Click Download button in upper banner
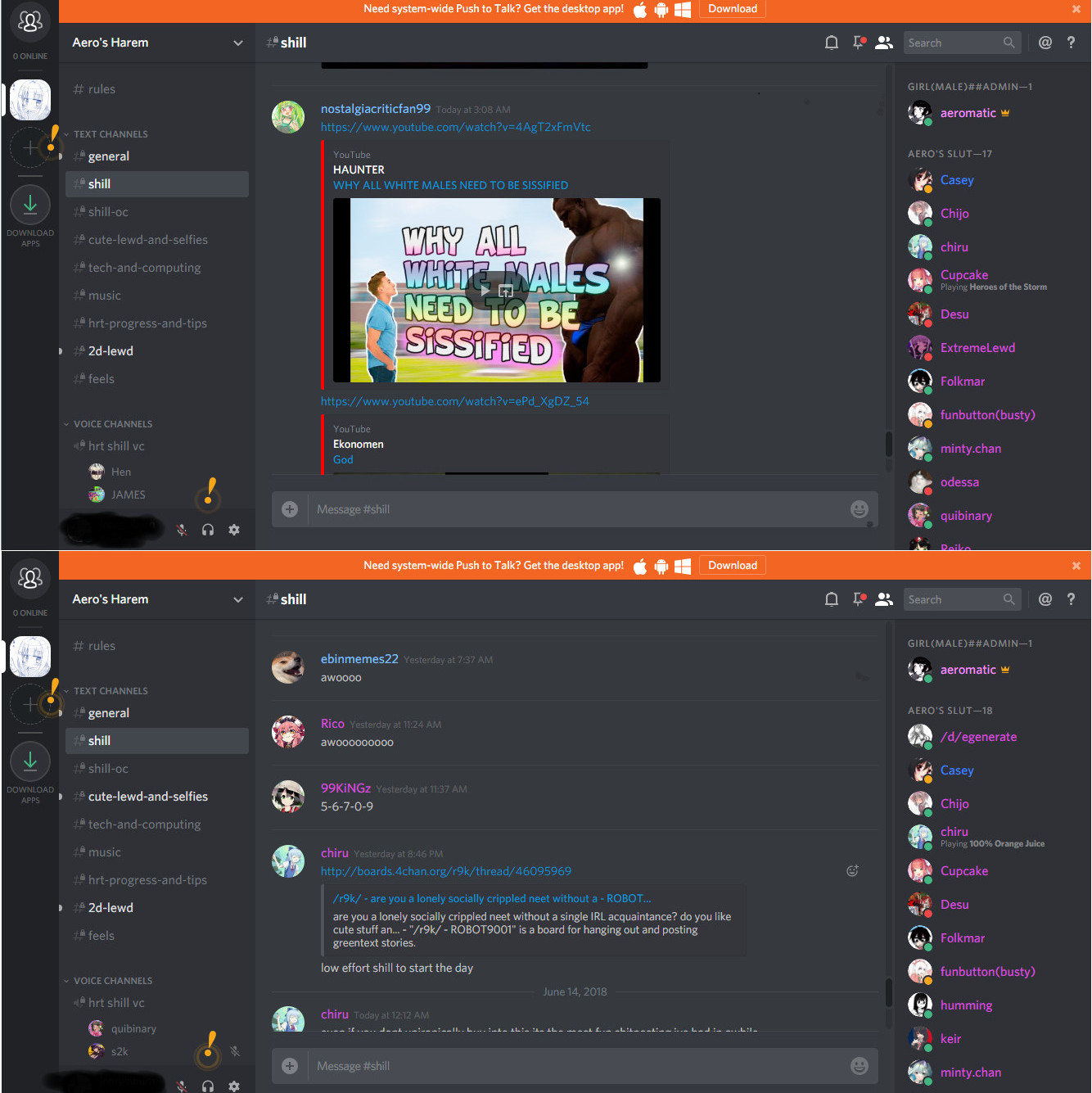The width and height of the screenshot is (1092, 1093). tap(733, 9)
